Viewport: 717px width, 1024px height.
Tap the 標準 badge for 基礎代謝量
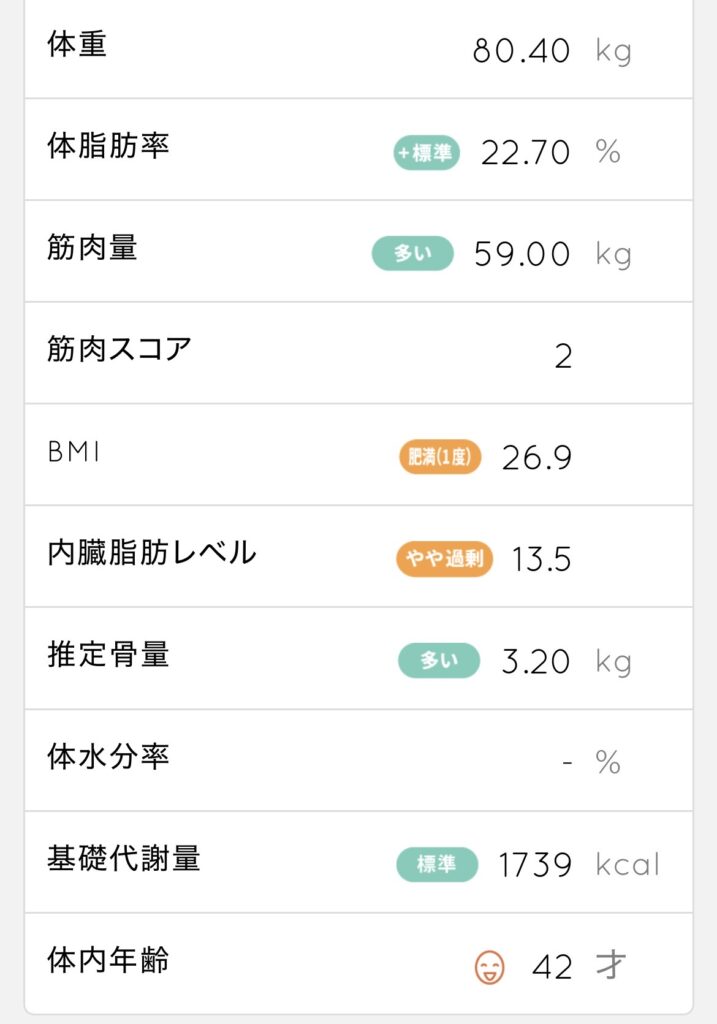tap(438, 864)
